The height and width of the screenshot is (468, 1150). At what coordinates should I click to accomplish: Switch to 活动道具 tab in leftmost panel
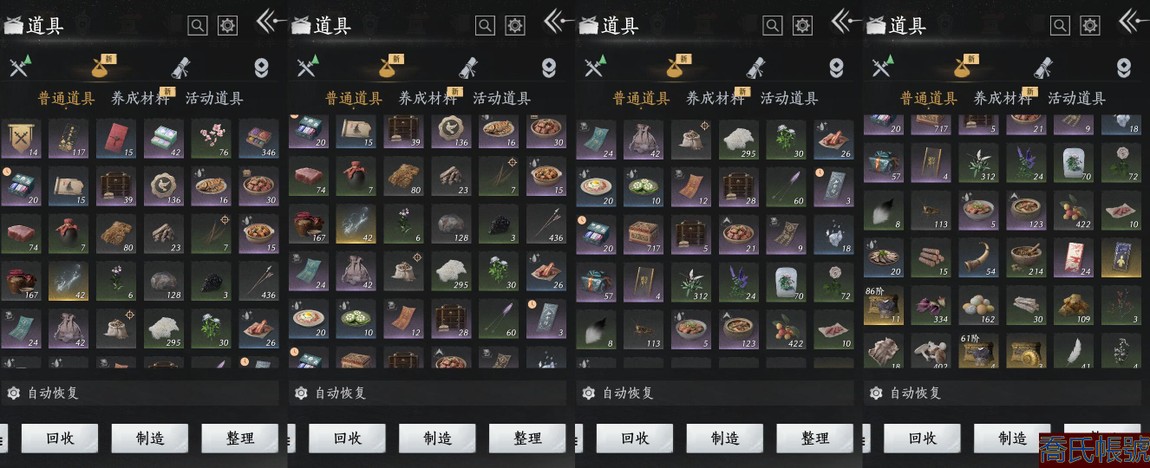click(x=214, y=98)
